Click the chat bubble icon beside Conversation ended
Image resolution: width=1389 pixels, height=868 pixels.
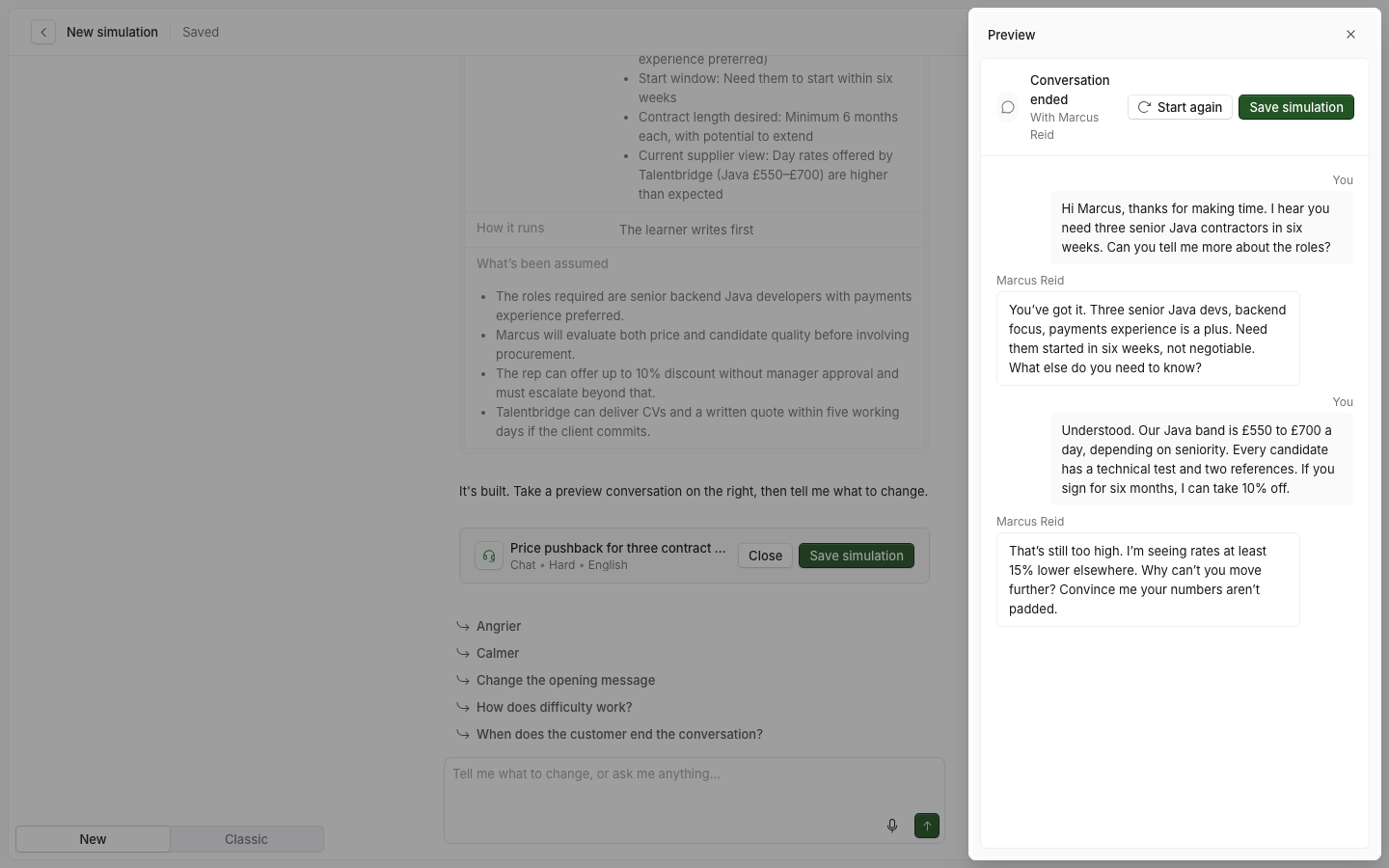1008,107
